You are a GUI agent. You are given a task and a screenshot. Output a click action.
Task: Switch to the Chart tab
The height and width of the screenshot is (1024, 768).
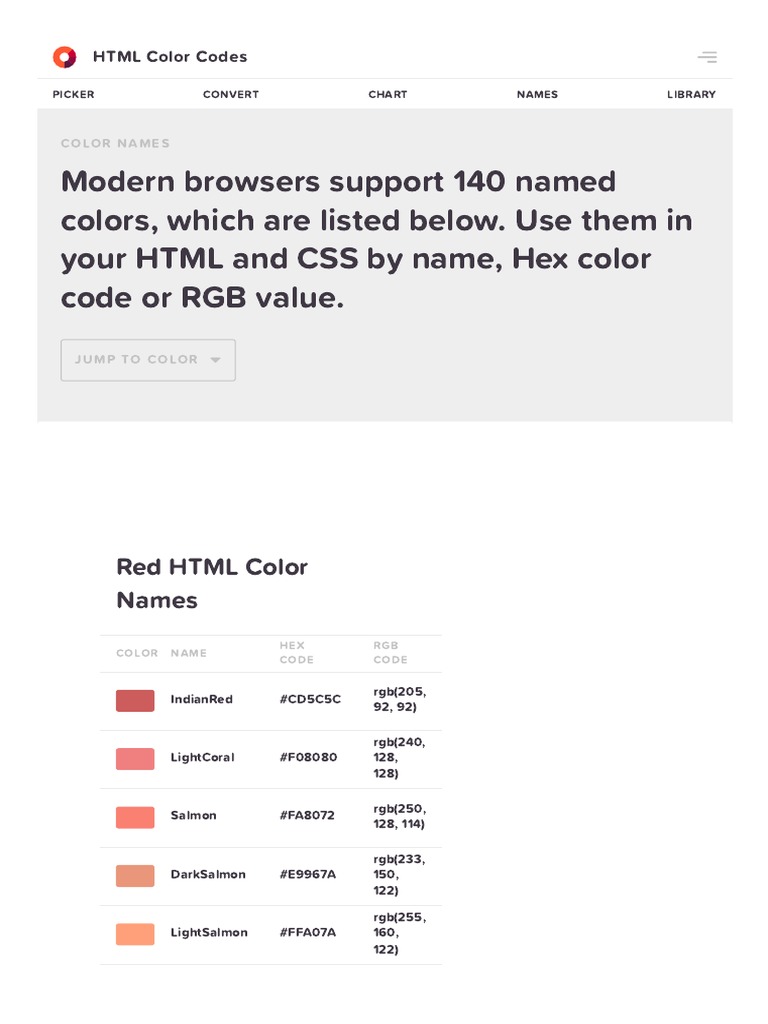pyautogui.click(x=388, y=94)
